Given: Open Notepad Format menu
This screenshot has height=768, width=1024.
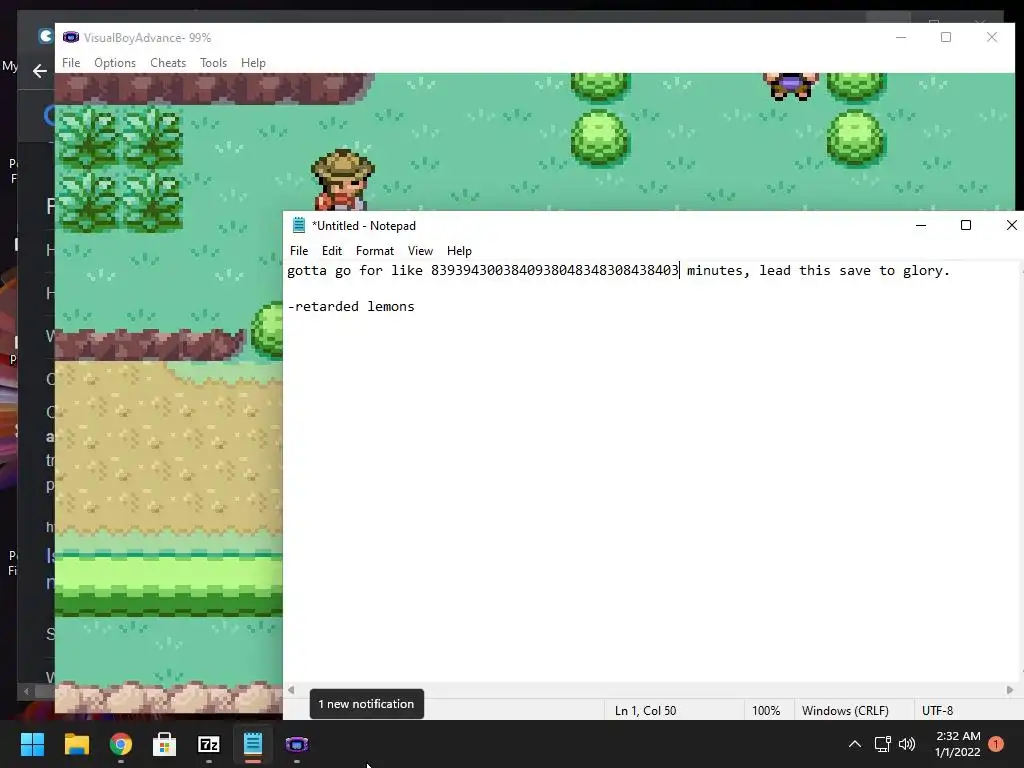Looking at the screenshot, I should 375,251.
